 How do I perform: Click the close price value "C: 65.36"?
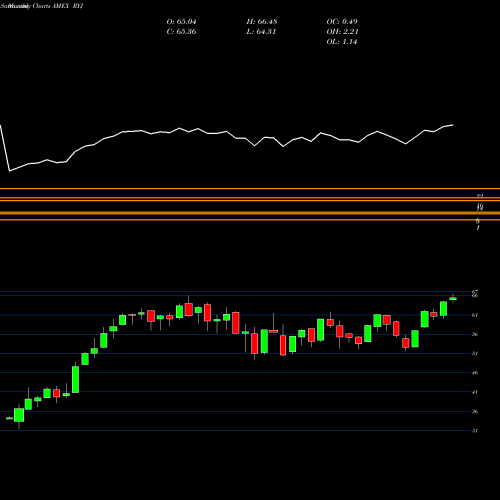coord(181,32)
